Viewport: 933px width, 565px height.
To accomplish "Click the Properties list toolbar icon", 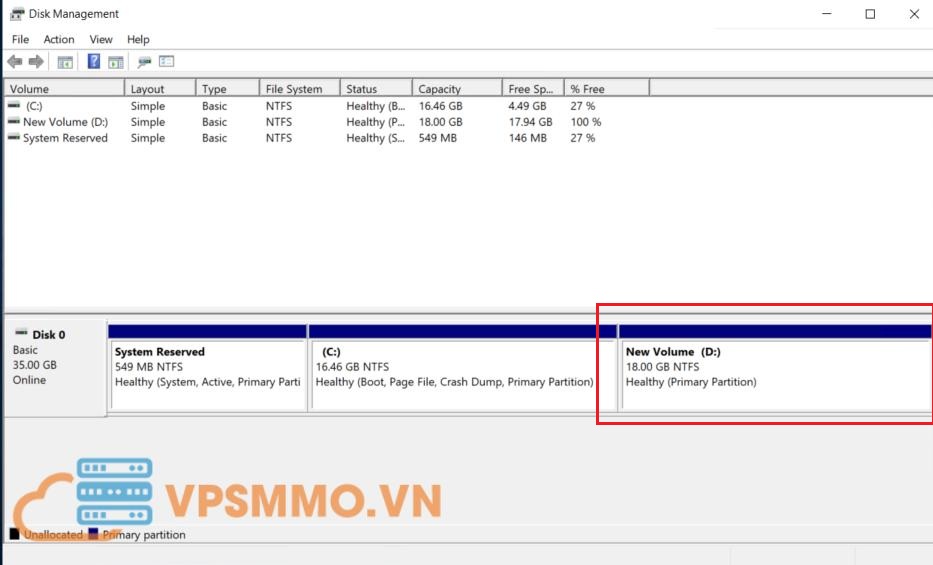I will [x=166, y=62].
